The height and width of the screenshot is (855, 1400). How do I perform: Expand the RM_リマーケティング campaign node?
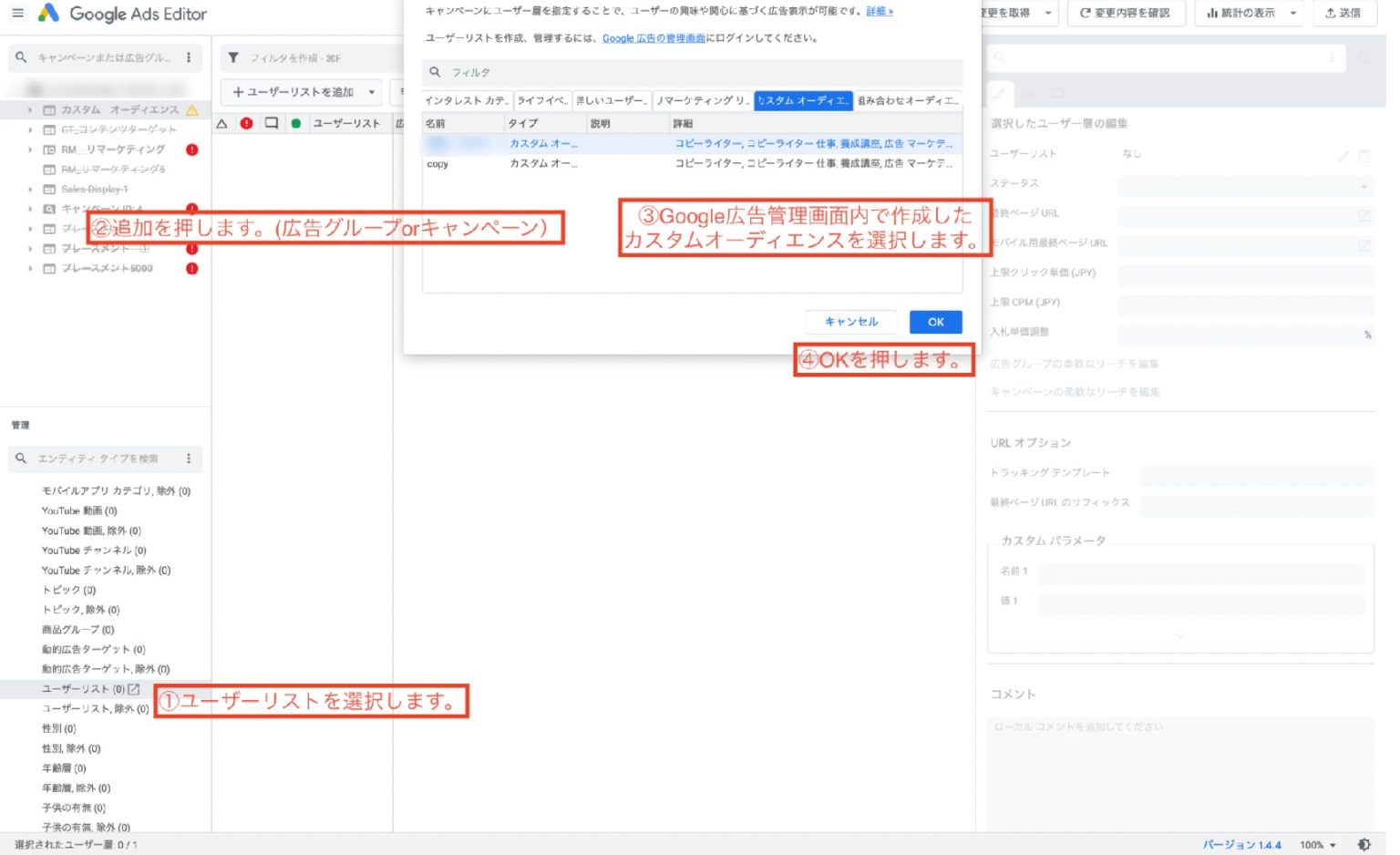(x=30, y=149)
